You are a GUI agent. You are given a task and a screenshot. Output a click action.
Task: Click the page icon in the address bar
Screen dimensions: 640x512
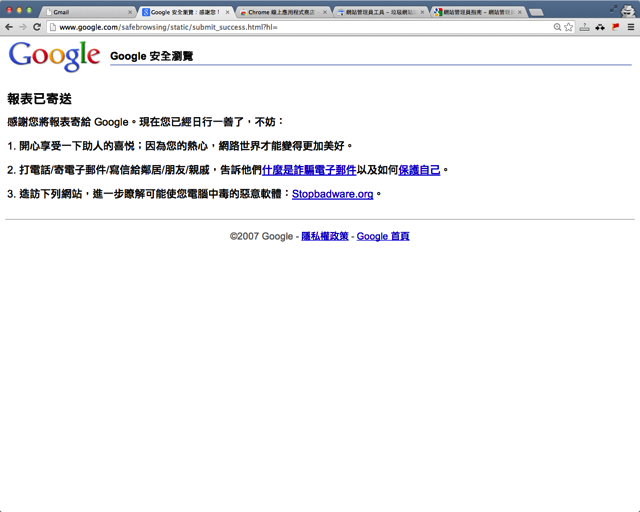point(53,27)
